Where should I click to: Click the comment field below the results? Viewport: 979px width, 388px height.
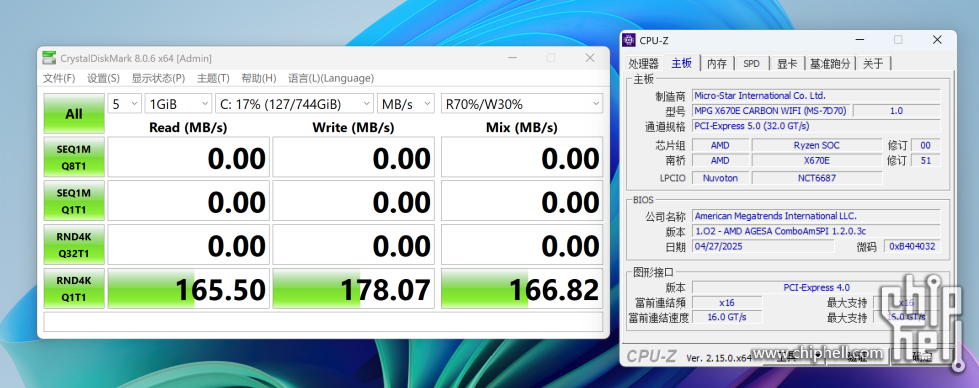[x=323, y=322]
